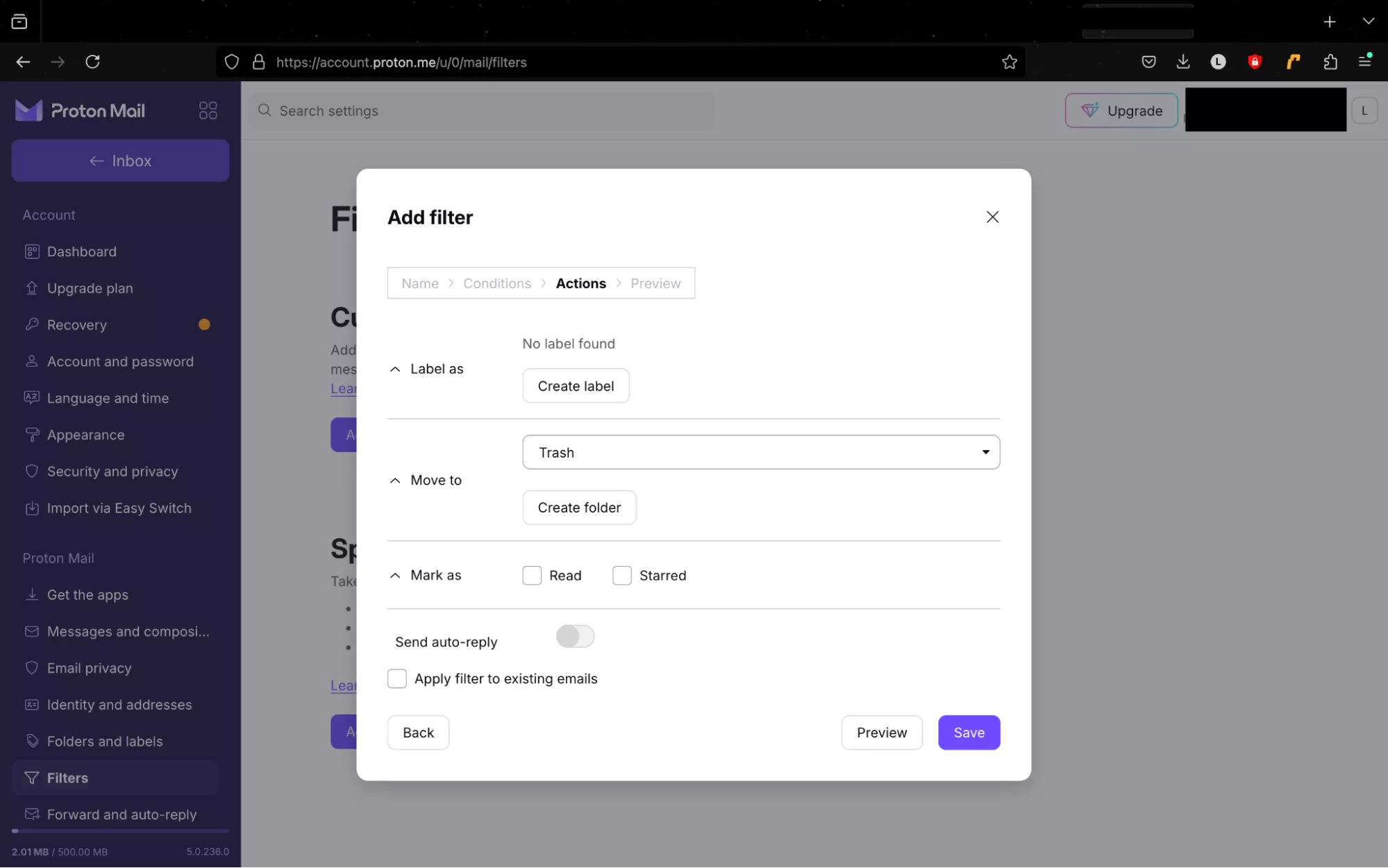Enable the Send auto-reply toggle
Image resolution: width=1388 pixels, height=868 pixels.
pos(575,636)
